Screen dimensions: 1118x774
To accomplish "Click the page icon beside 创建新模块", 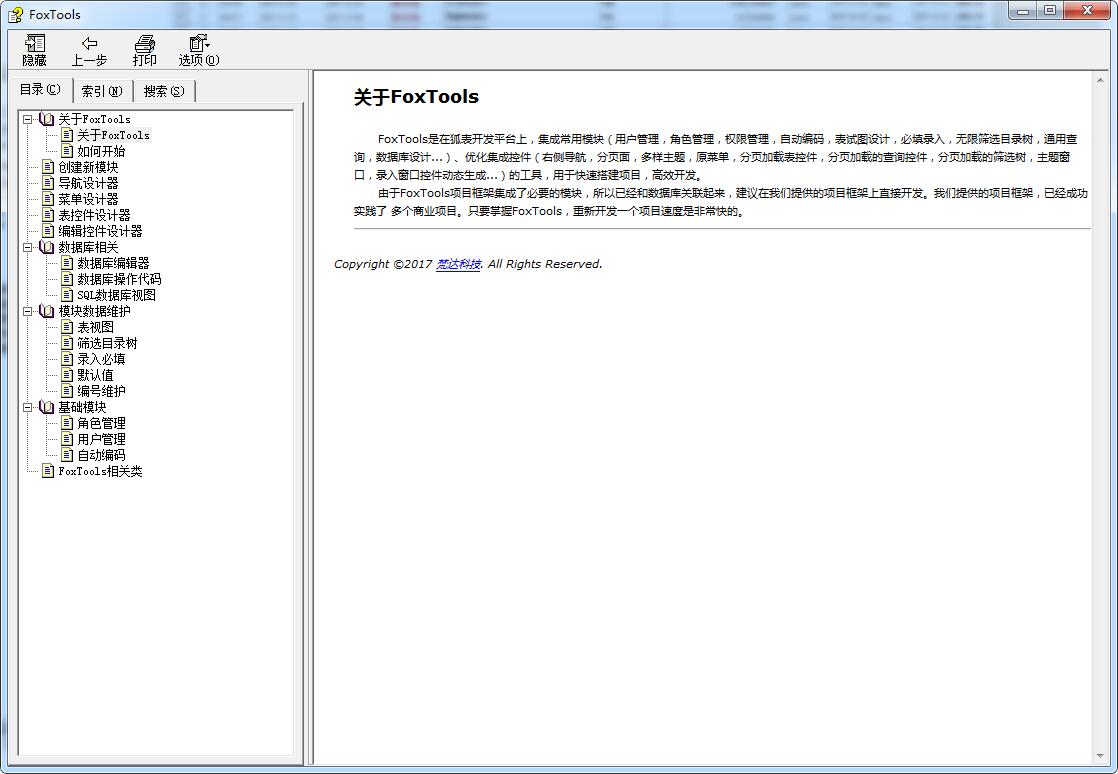I will [48, 167].
